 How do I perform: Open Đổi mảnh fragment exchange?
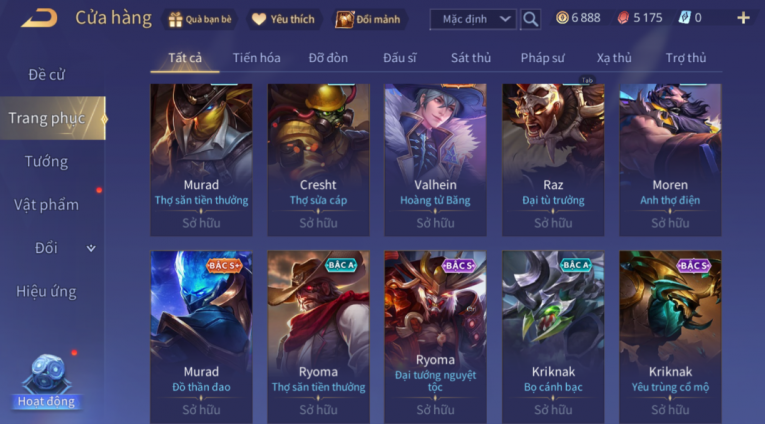(344, 19)
